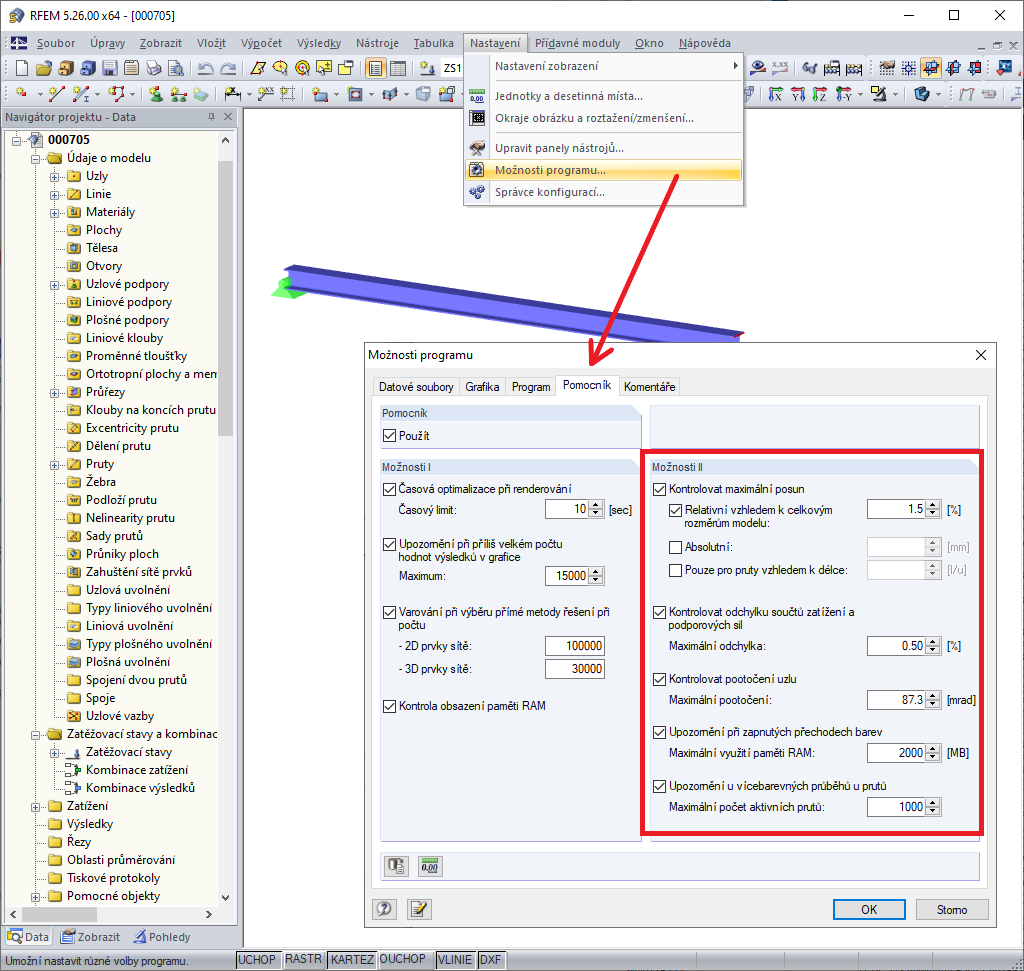Expand the Průřezy tree node
The width and height of the screenshot is (1024, 971).
[55, 392]
